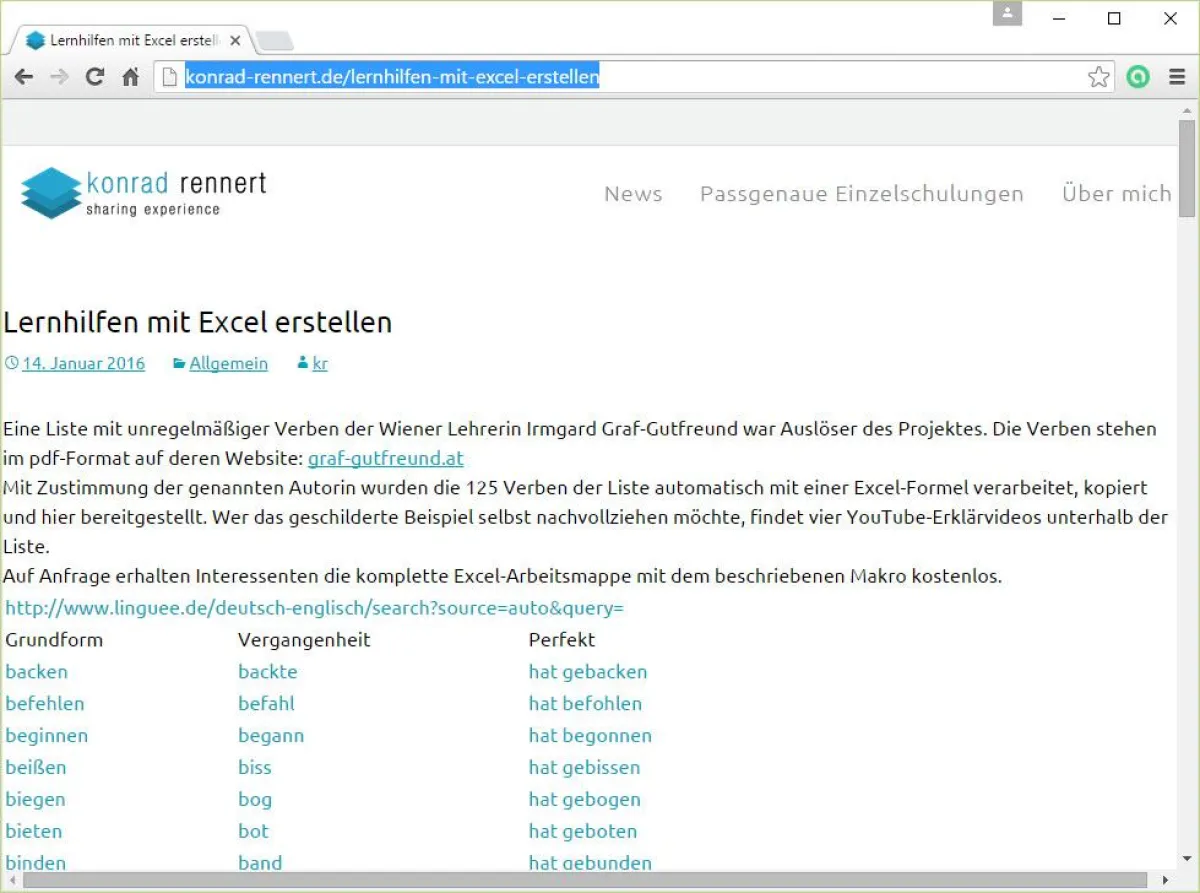Click the page icon in the address bar

pyautogui.click(x=168, y=76)
